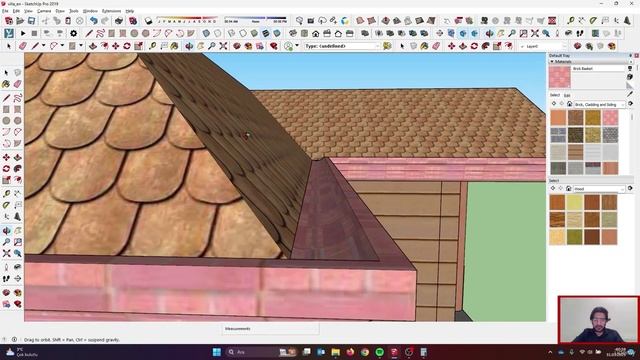Pick the eyedropper Sample Paint icon in Materials
640x360 pixels.
click(630, 94)
